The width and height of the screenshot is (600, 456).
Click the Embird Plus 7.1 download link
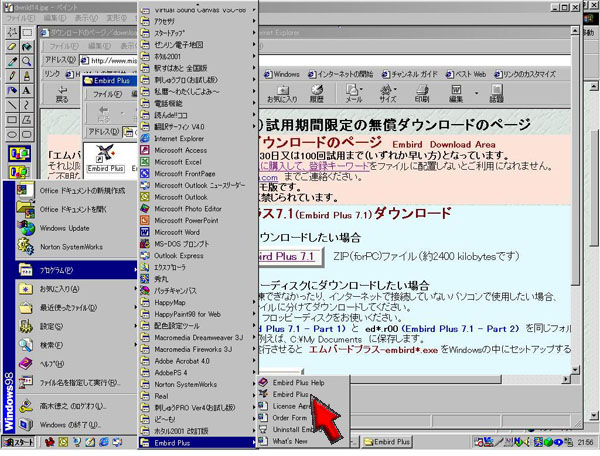(x=289, y=256)
